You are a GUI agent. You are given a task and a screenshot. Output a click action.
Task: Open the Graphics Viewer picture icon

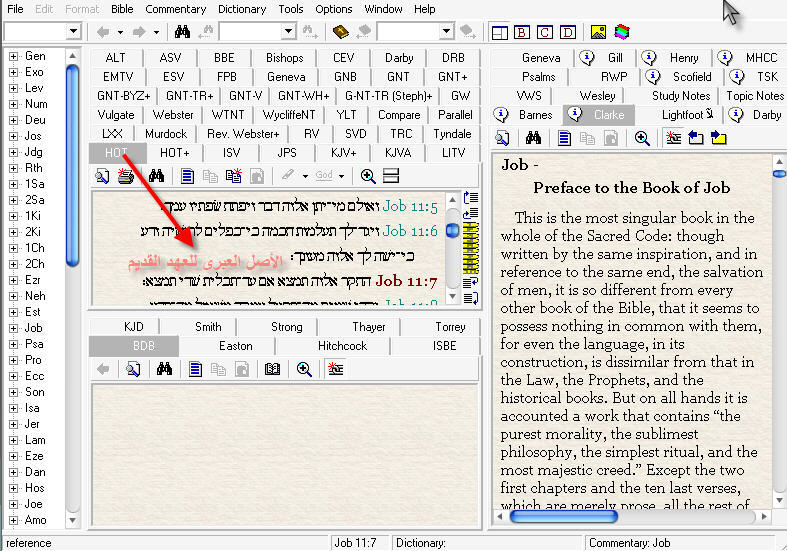[x=598, y=33]
